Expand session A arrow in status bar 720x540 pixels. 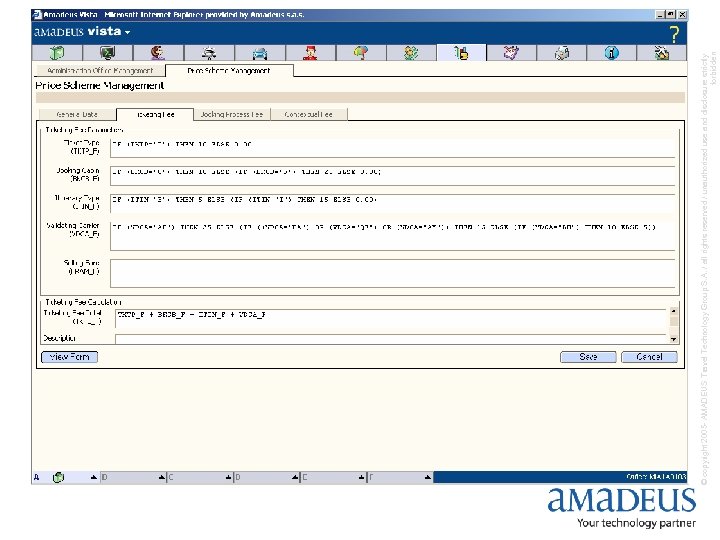click(x=94, y=478)
